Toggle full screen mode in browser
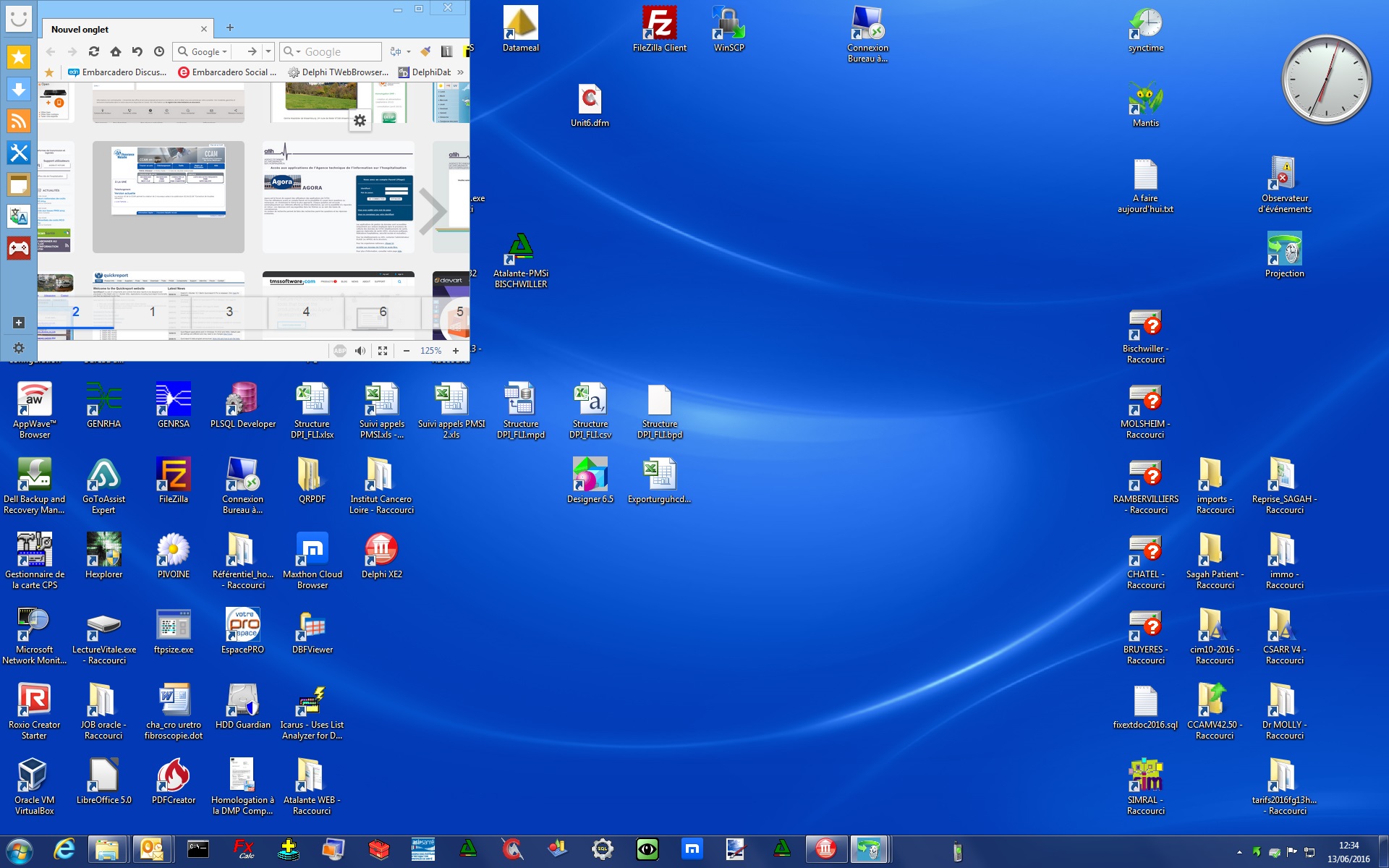This screenshot has height=868, width=1389. [383, 351]
